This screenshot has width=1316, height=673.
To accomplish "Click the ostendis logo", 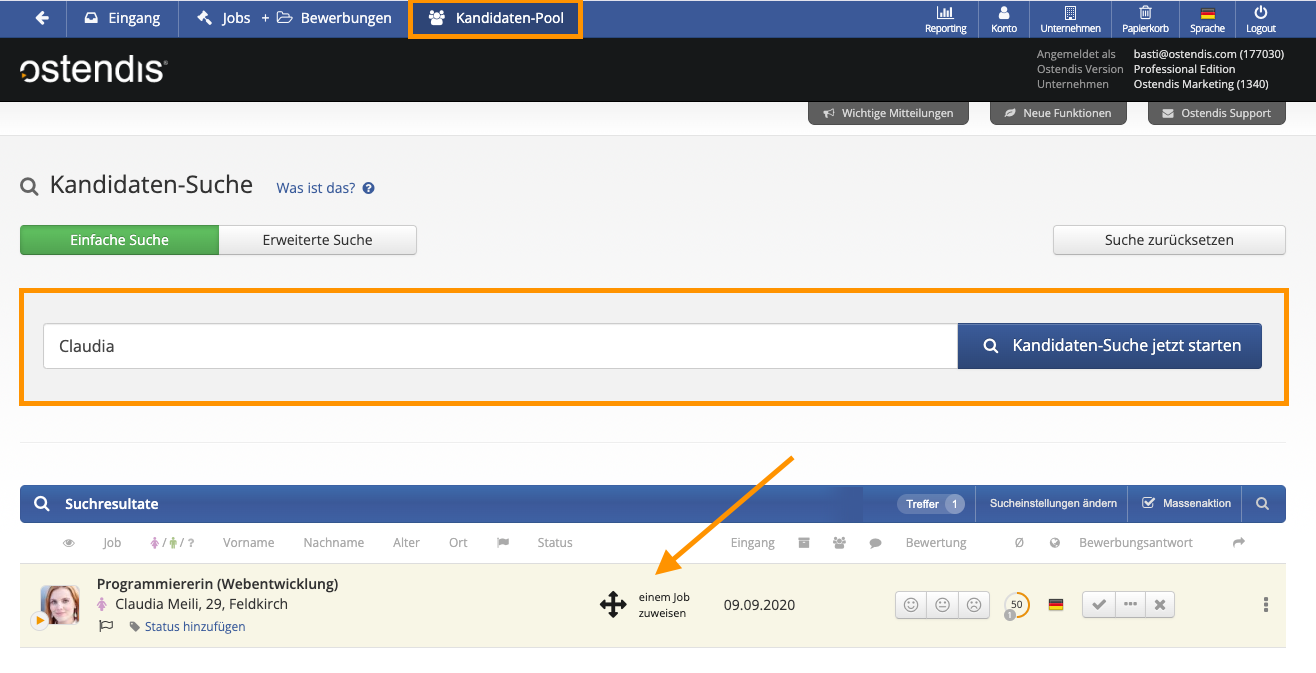I will pos(93,69).
